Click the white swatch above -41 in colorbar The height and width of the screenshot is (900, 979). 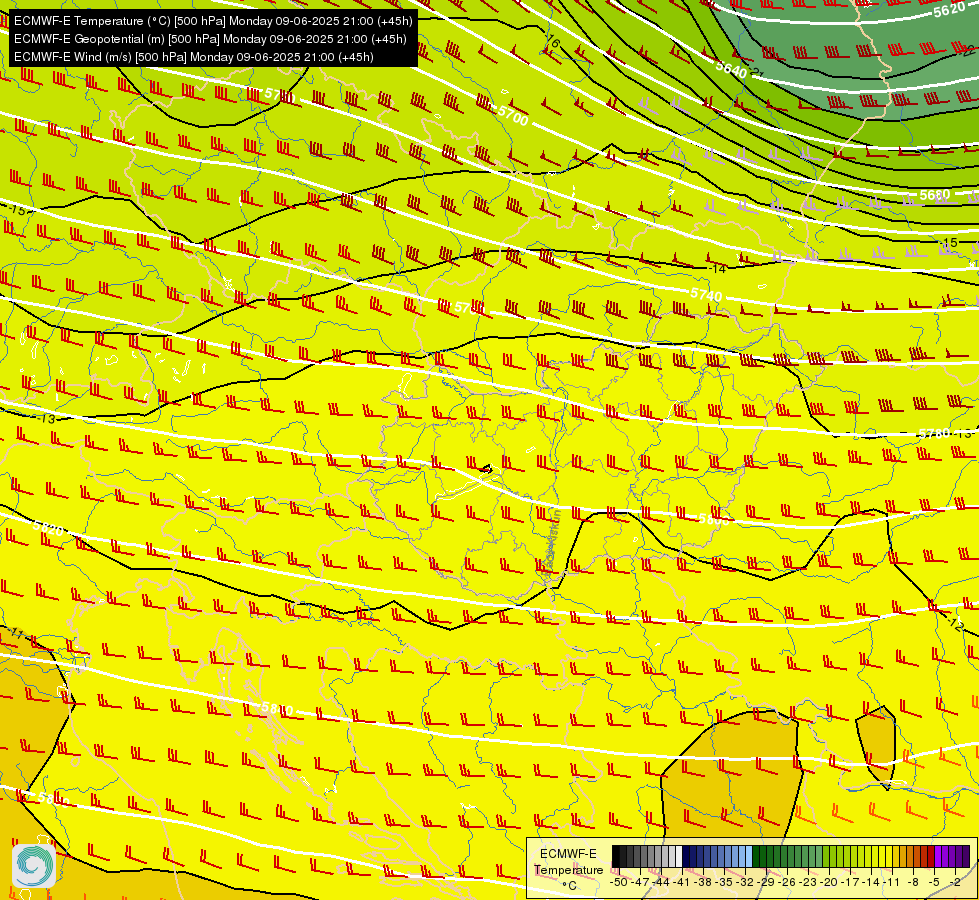pos(679,857)
